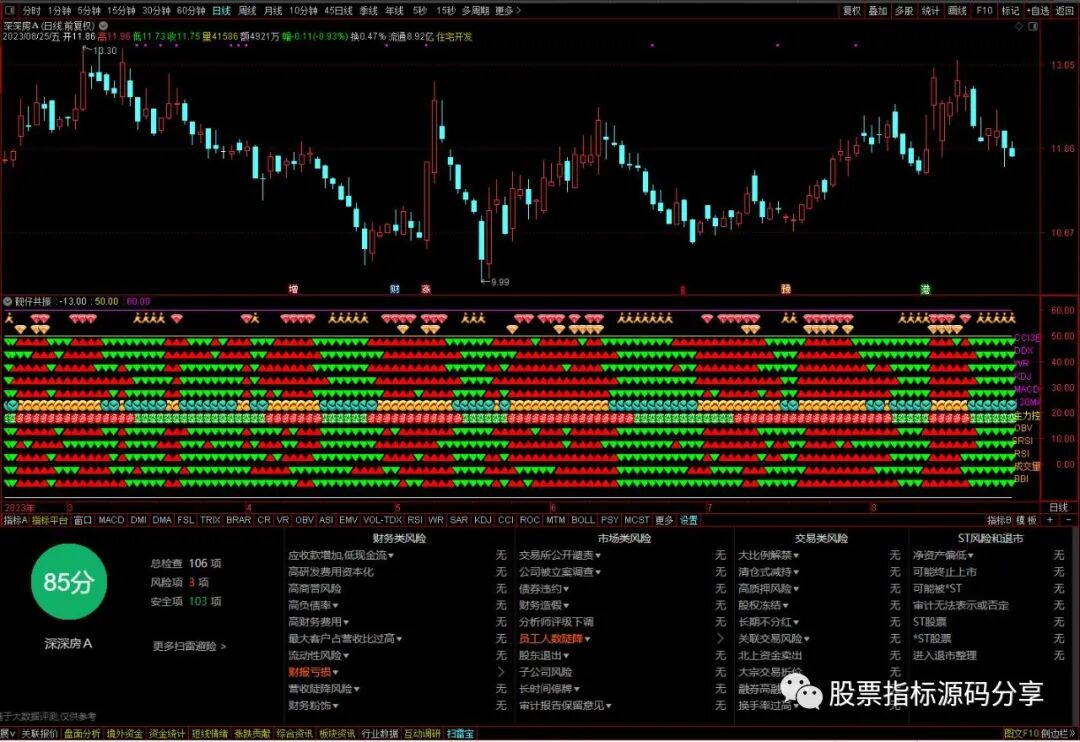Click the 多股 toolbar button

pos(904,11)
